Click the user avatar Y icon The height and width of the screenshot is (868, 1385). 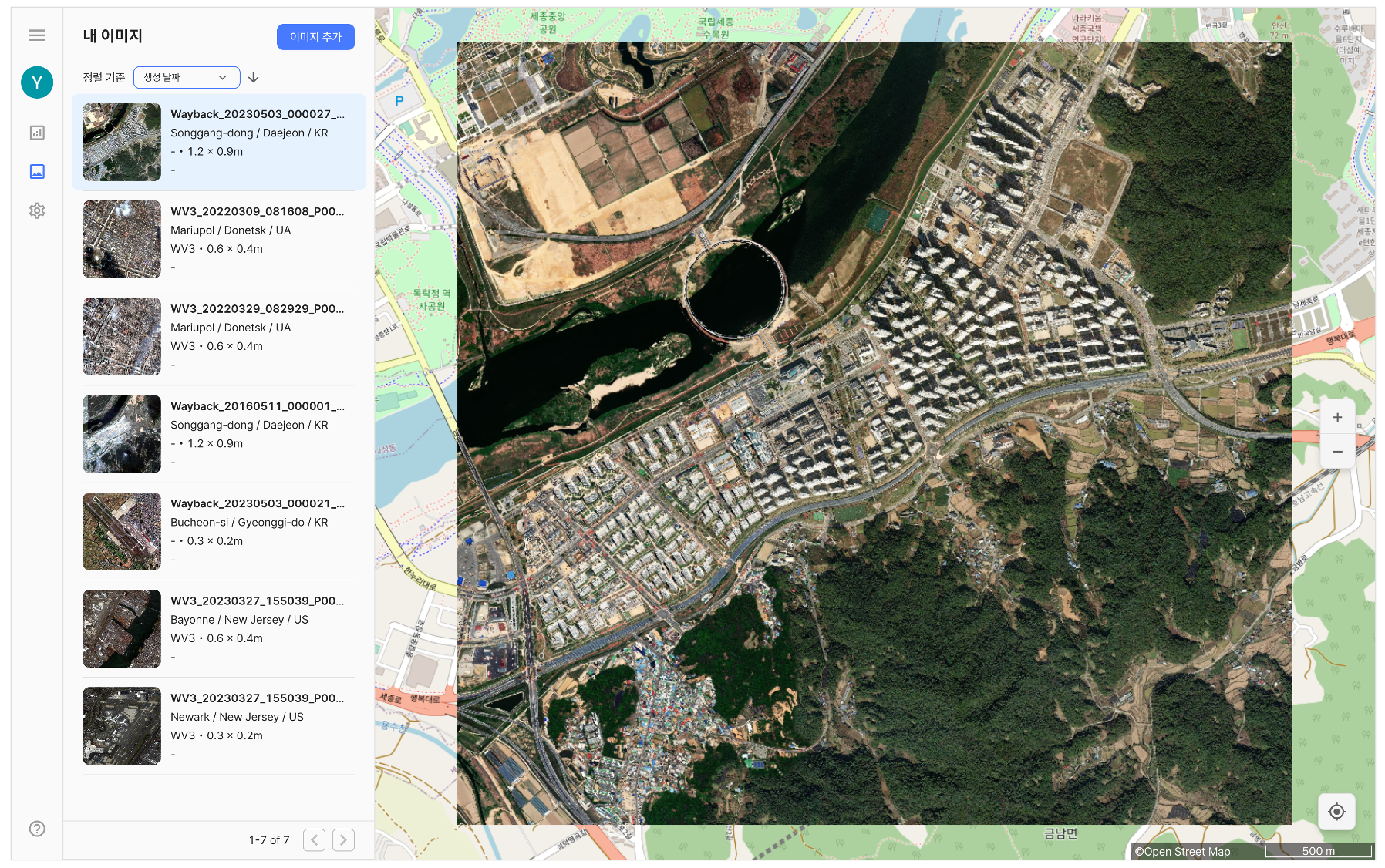click(x=37, y=82)
